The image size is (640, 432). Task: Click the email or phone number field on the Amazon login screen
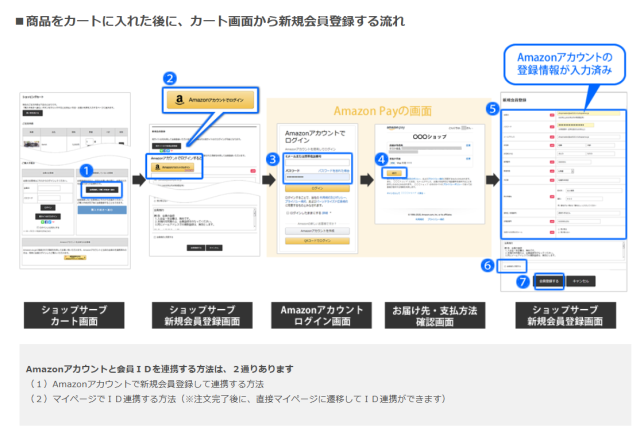317,163
